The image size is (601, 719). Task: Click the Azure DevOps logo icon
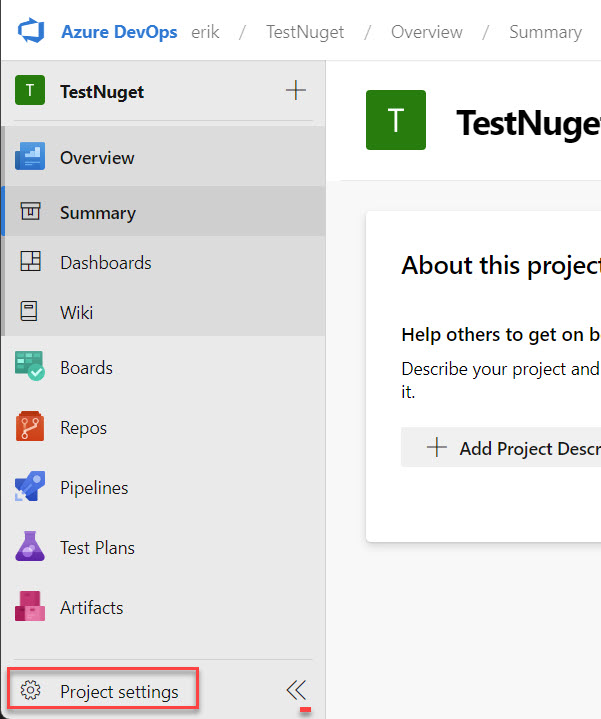(x=31, y=31)
